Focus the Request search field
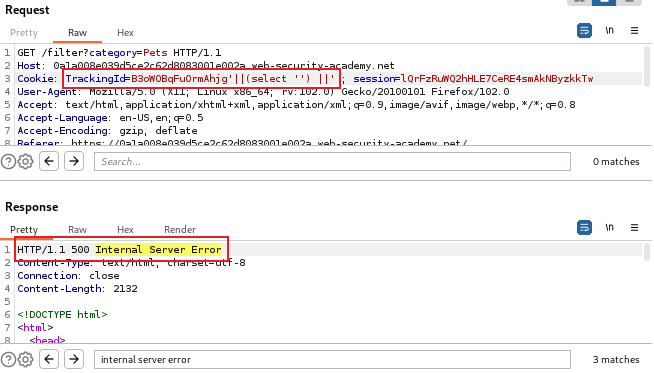 click(332, 161)
